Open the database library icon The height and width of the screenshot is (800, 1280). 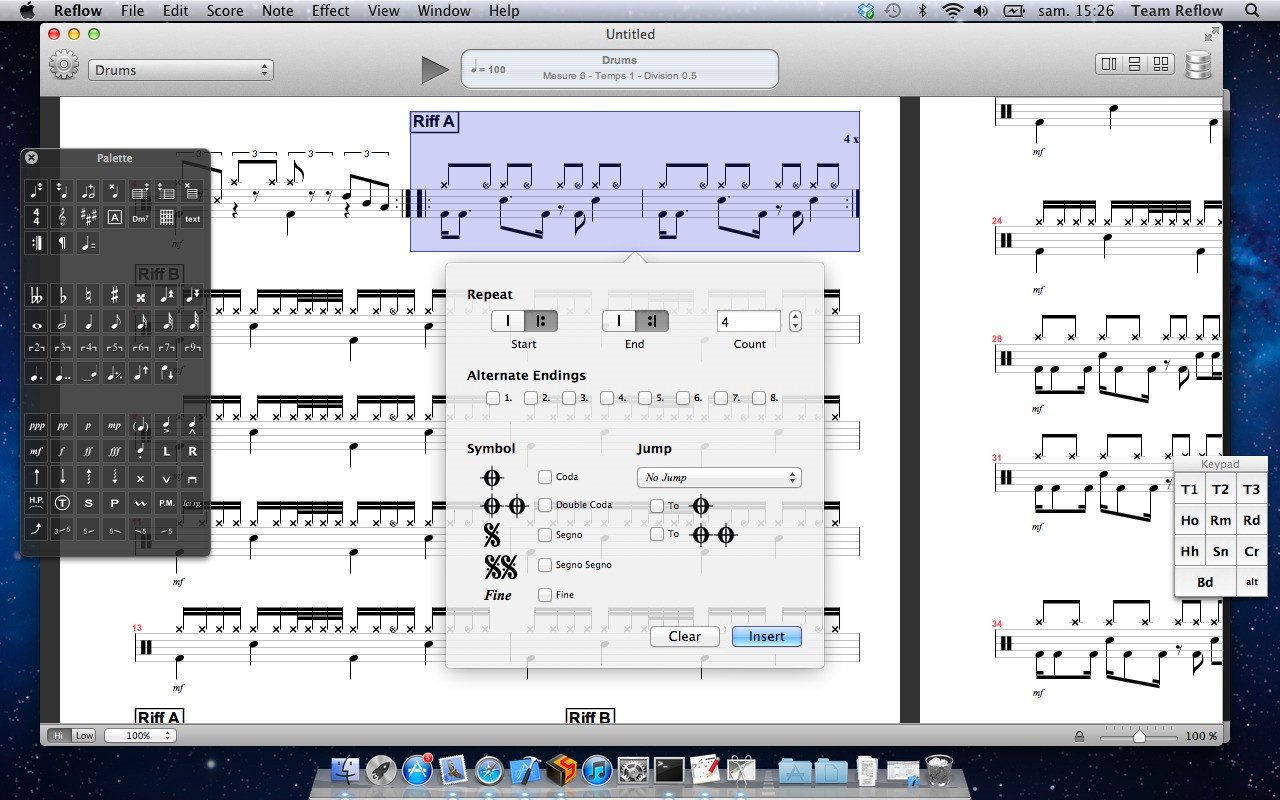[1198, 65]
